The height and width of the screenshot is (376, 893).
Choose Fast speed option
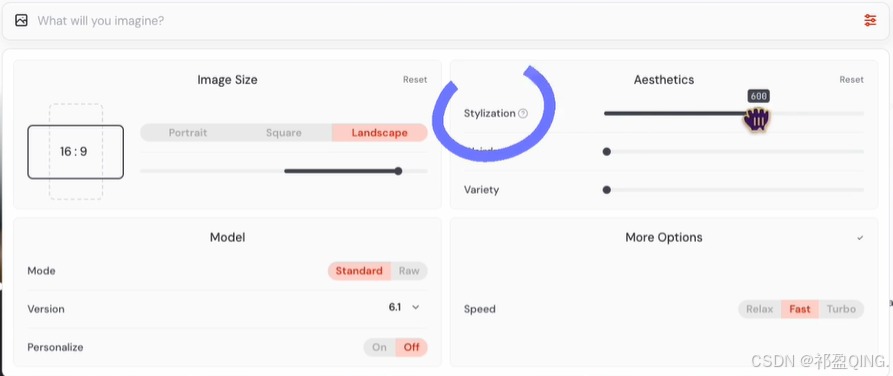pos(800,309)
